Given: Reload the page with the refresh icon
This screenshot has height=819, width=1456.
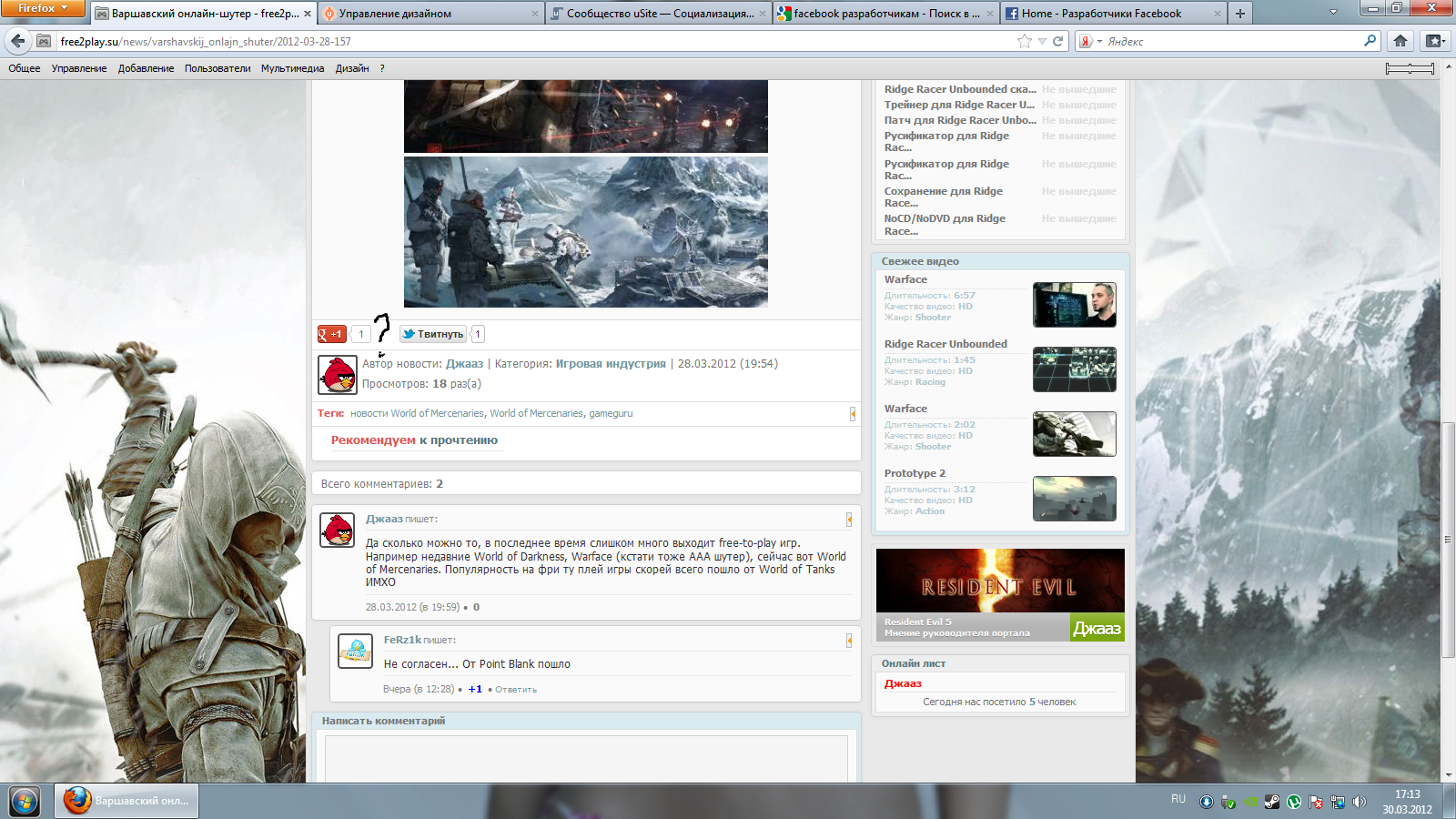Looking at the screenshot, I should tap(1057, 41).
